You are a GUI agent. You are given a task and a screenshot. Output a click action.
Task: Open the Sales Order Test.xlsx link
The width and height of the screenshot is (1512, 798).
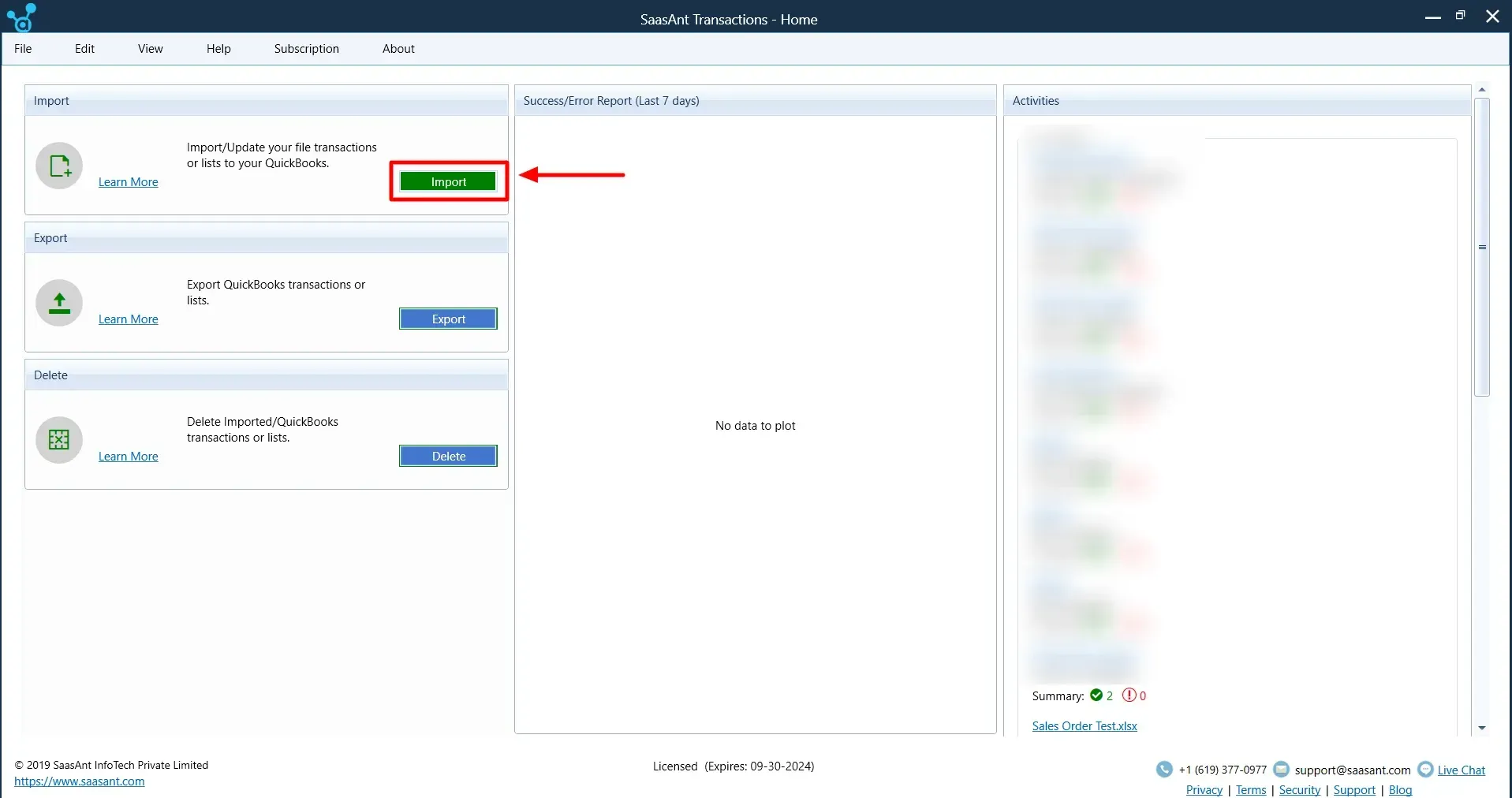coord(1085,726)
